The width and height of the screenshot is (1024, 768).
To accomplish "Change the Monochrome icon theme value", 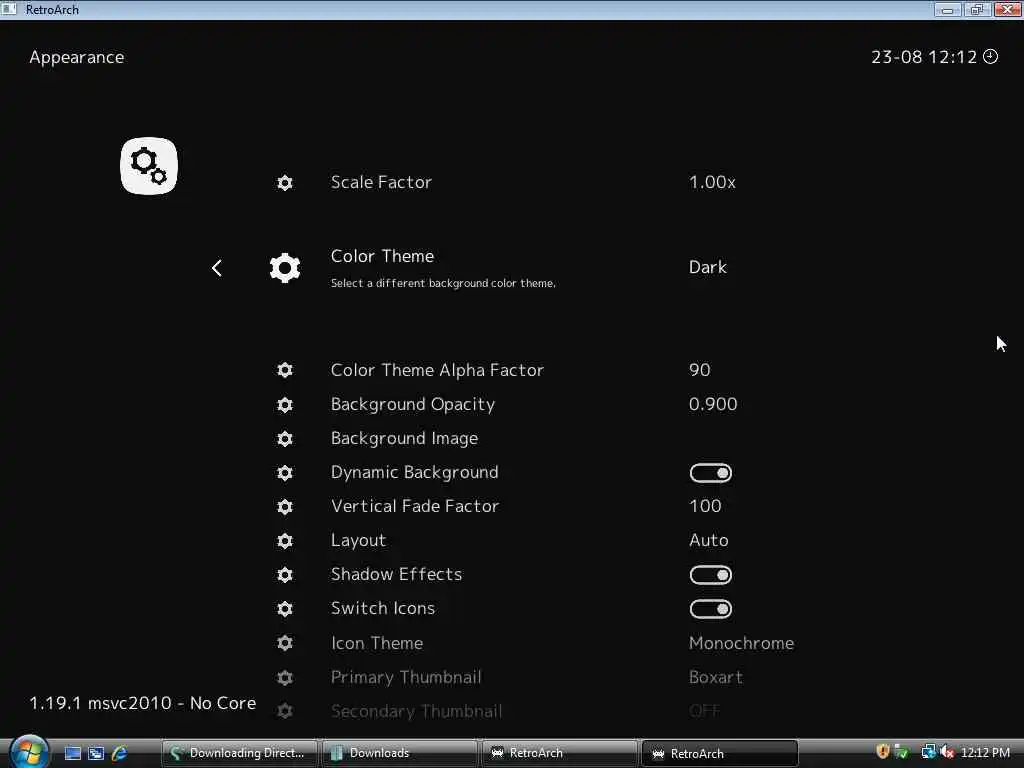I will click(741, 643).
